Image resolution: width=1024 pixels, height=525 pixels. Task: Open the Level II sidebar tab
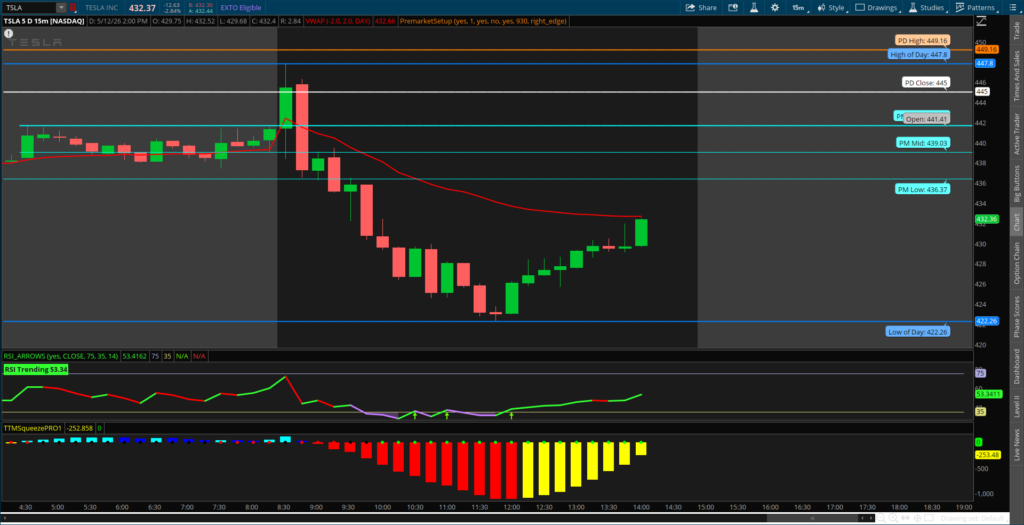click(x=1016, y=406)
